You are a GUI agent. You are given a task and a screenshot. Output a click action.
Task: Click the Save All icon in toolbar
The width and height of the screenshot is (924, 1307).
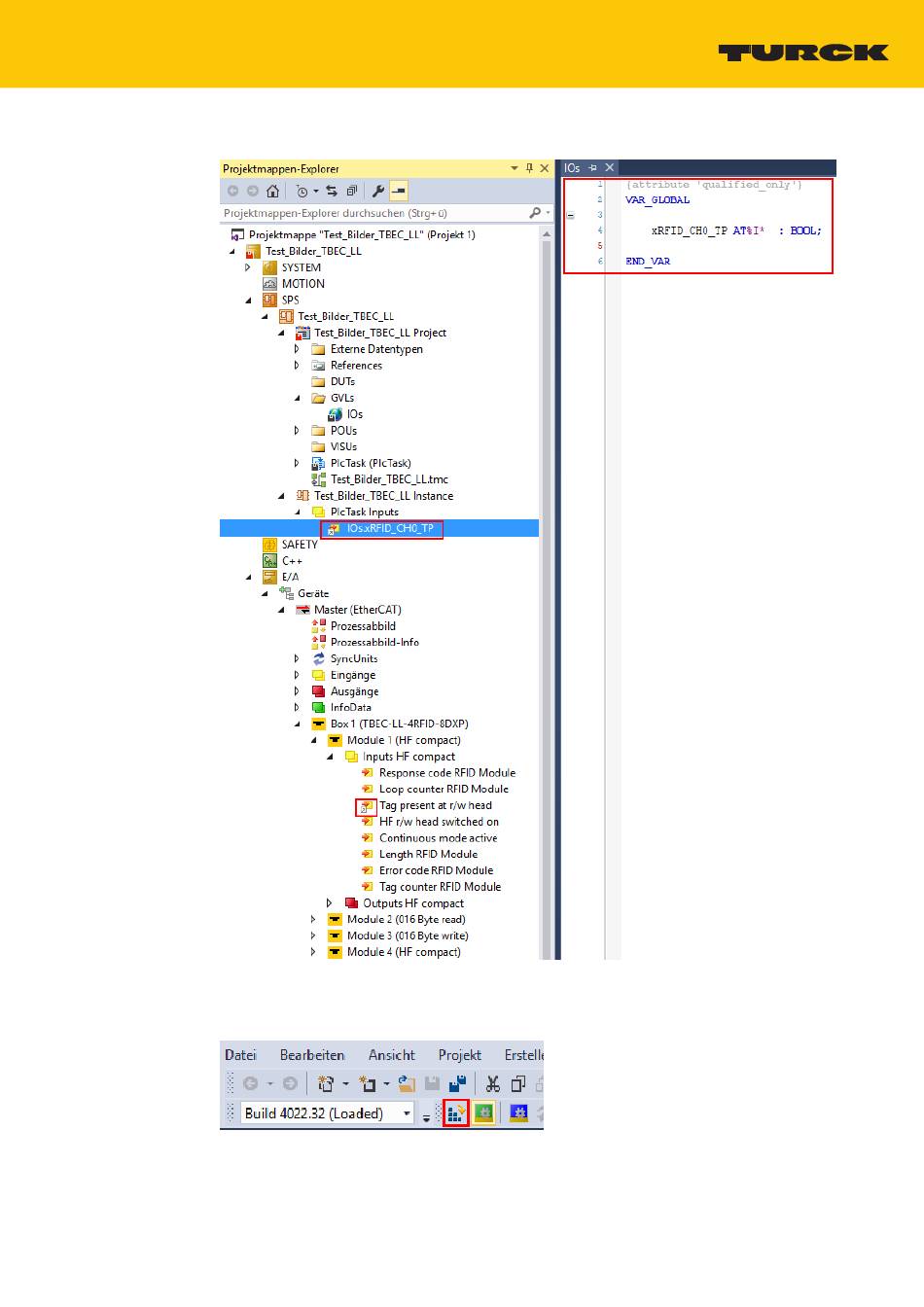(x=457, y=1083)
